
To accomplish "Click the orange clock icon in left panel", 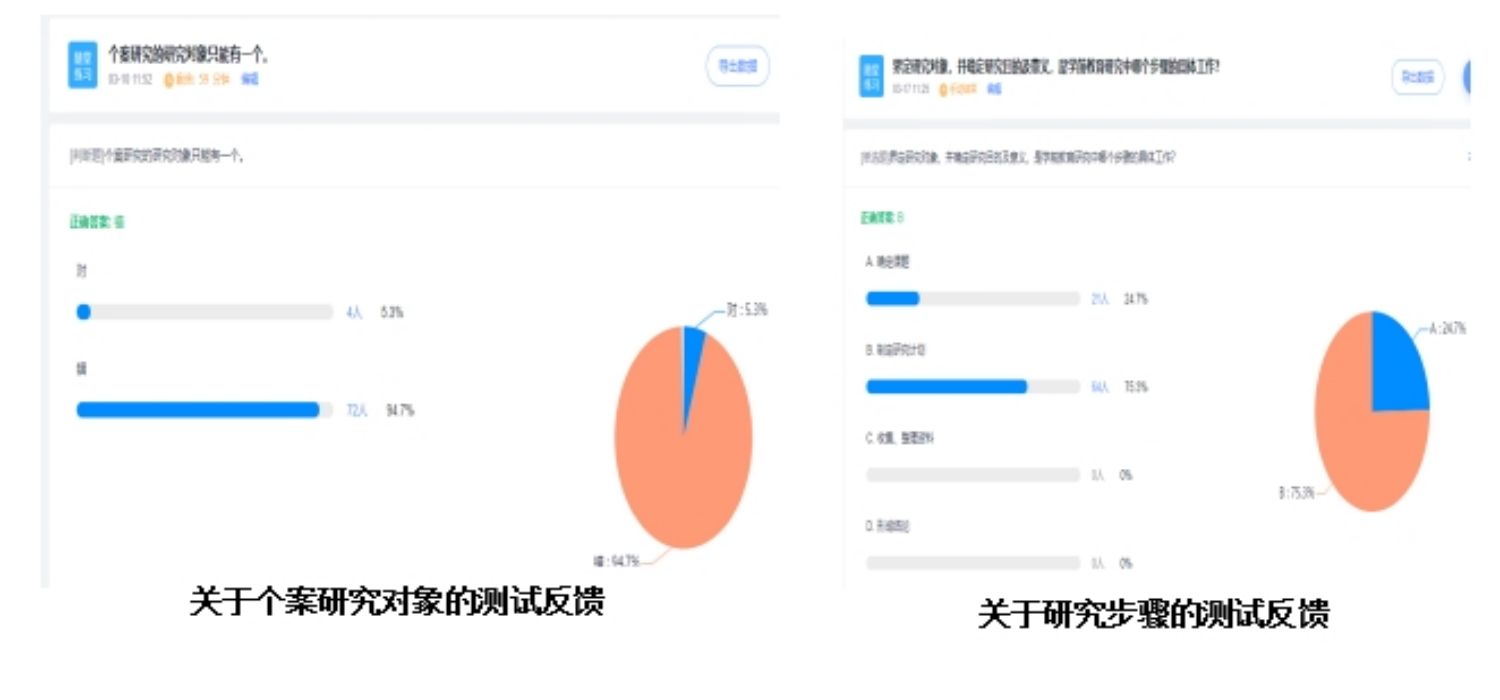I will point(169,80).
